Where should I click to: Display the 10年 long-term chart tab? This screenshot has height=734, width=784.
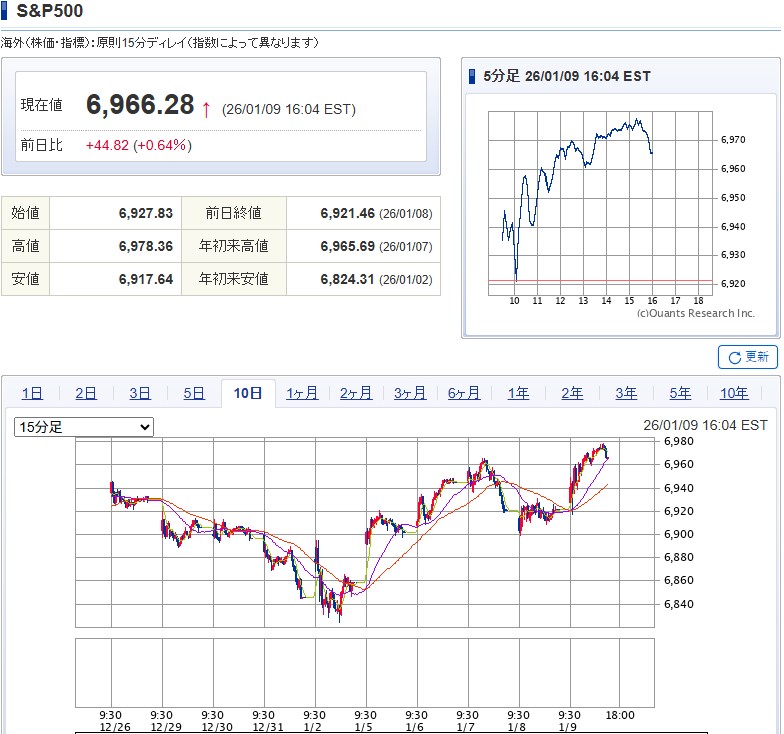point(734,394)
